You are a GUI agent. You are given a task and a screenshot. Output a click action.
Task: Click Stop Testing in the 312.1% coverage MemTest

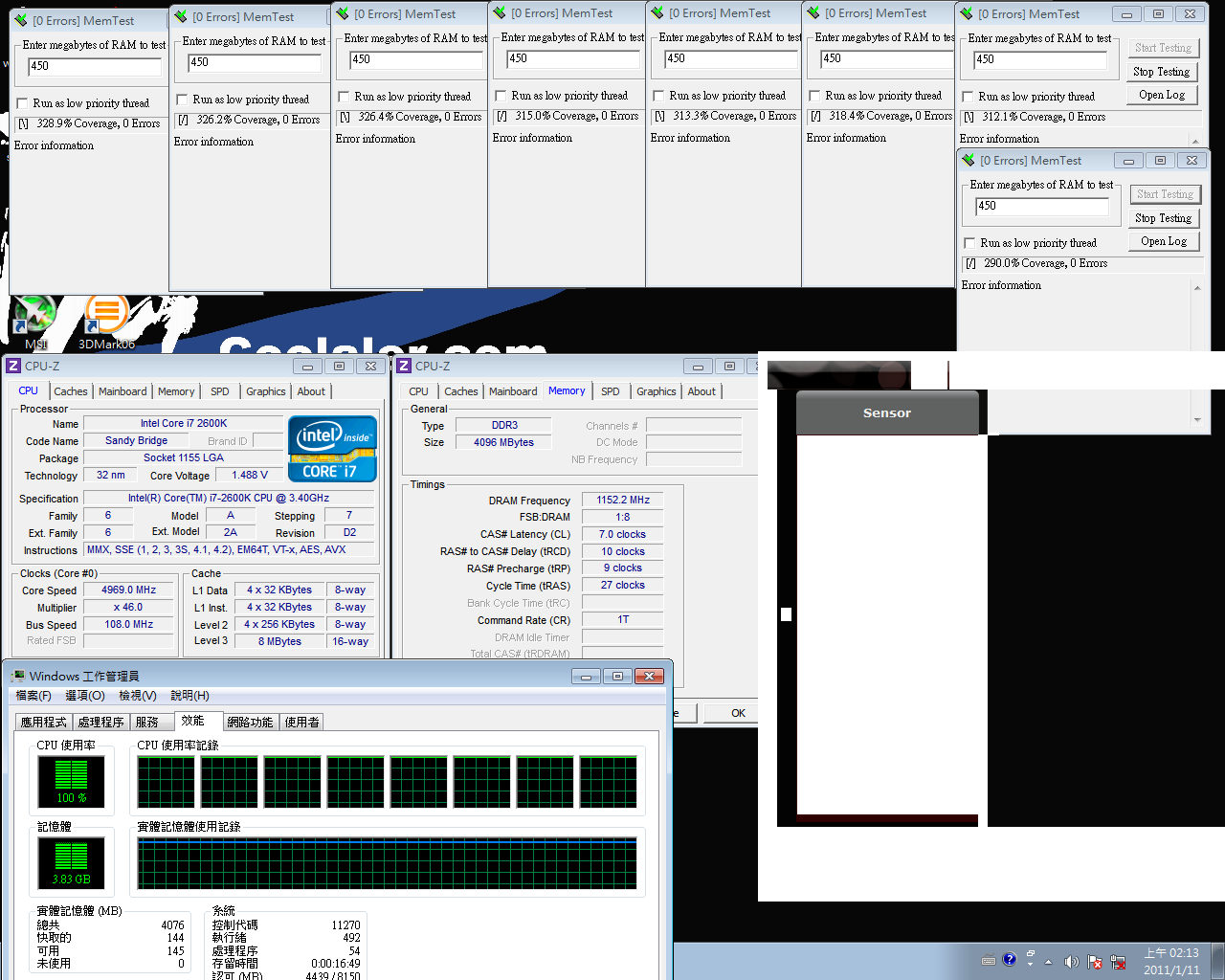1161,72
